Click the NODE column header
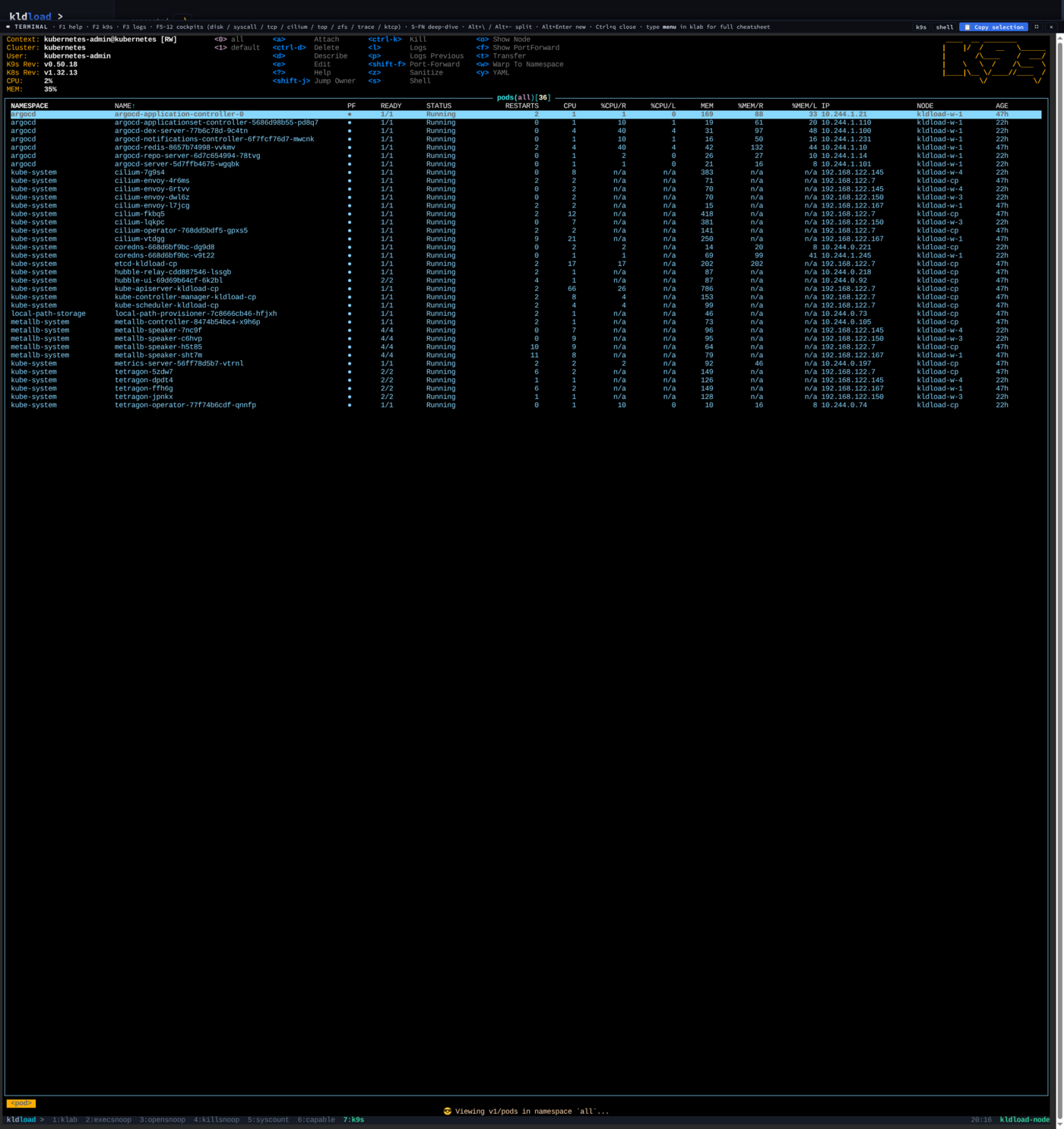 (x=925, y=106)
